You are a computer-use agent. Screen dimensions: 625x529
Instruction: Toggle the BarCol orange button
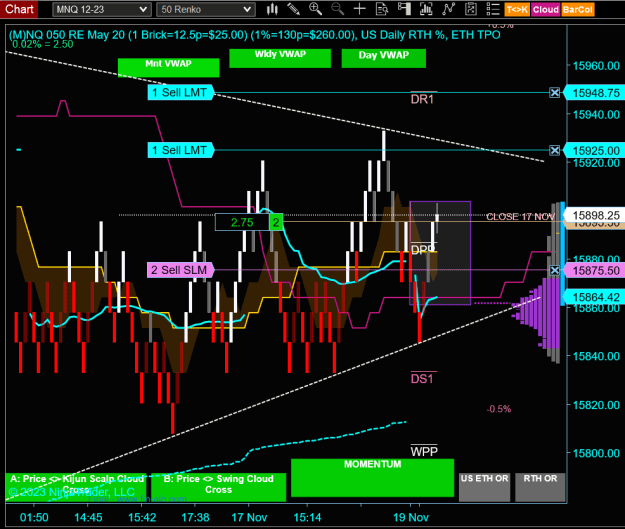coord(578,10)
